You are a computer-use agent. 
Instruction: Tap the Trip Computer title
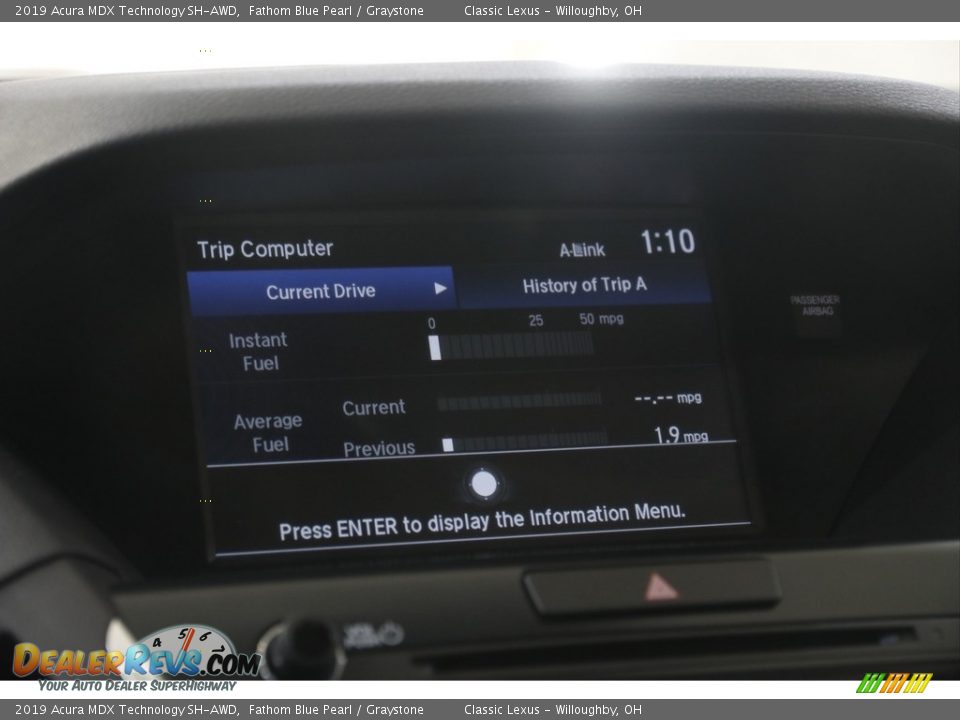pos(265,249)
